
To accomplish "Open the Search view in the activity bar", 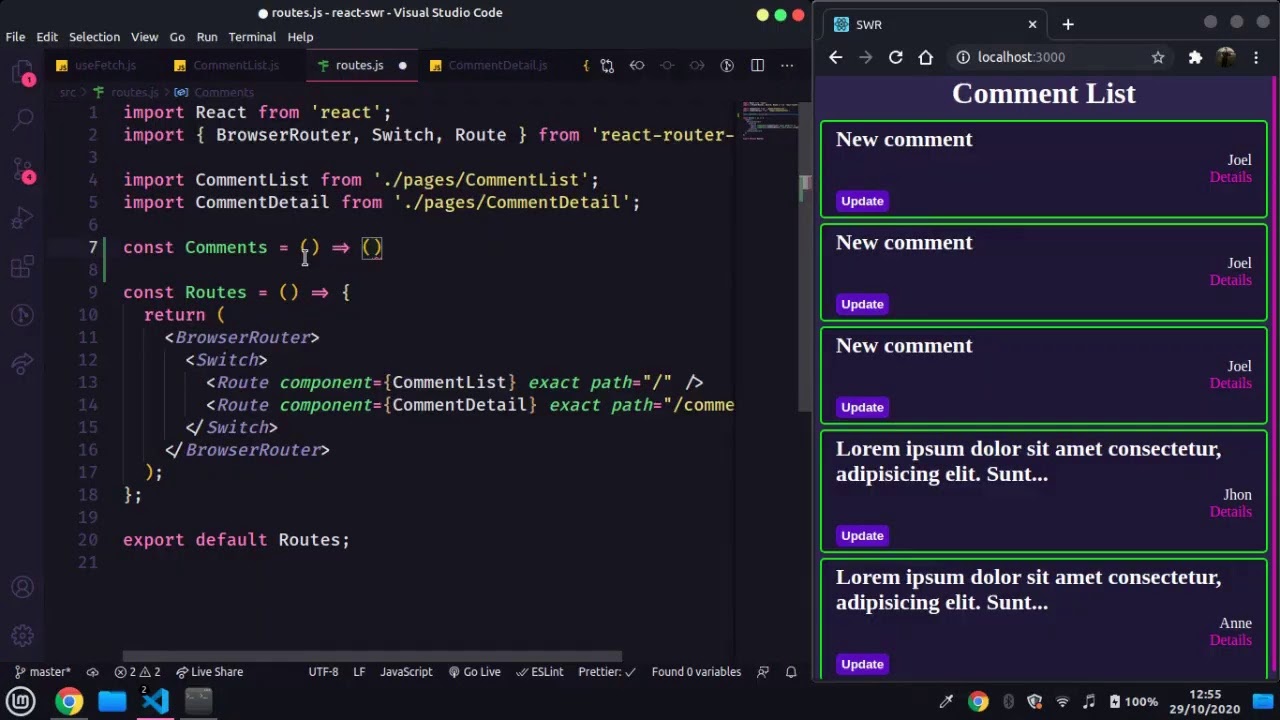I will click(23, 120).
